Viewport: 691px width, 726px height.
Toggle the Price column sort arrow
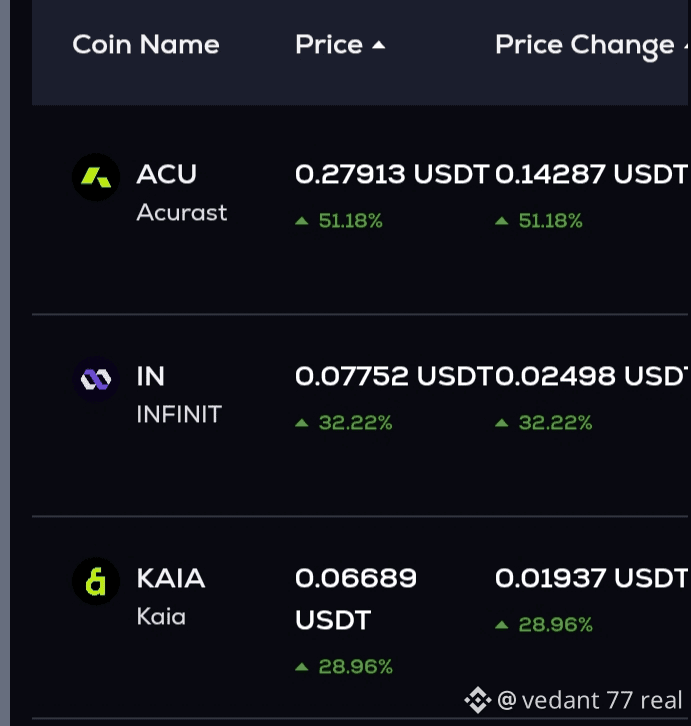379,45
